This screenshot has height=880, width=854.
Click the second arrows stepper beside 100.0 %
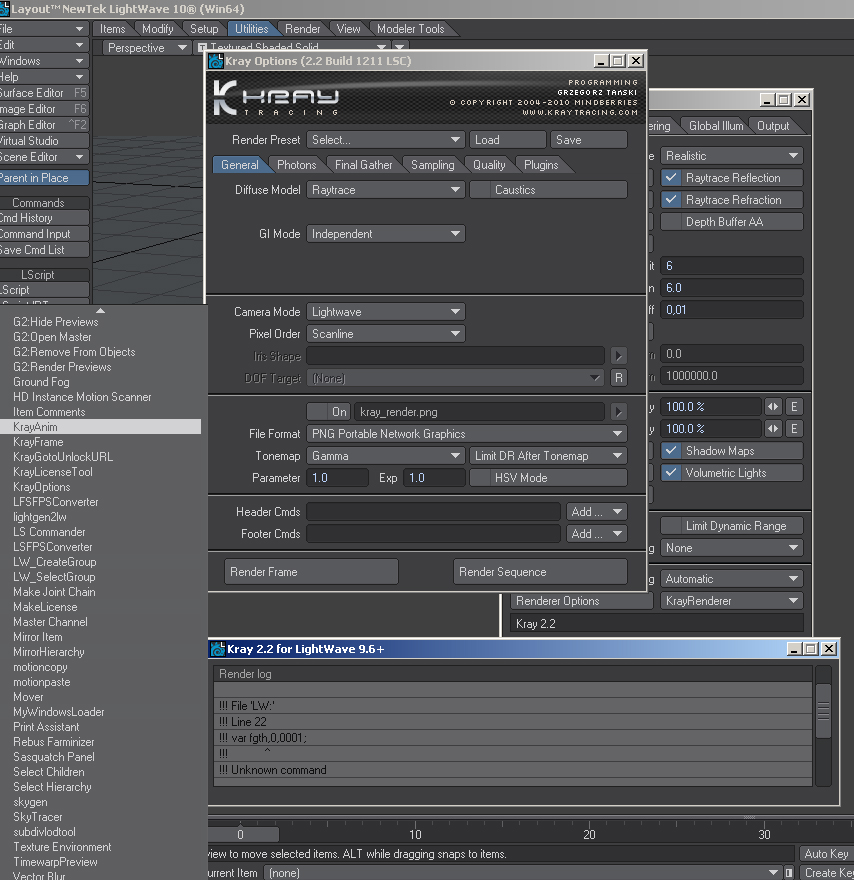coord(773,429)
